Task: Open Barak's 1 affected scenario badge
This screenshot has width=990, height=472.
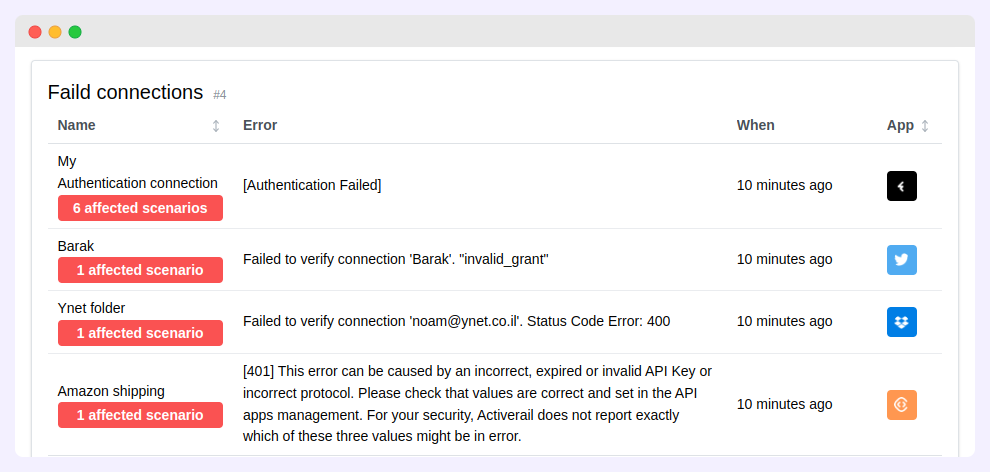Action: click(x=140, y=270)
